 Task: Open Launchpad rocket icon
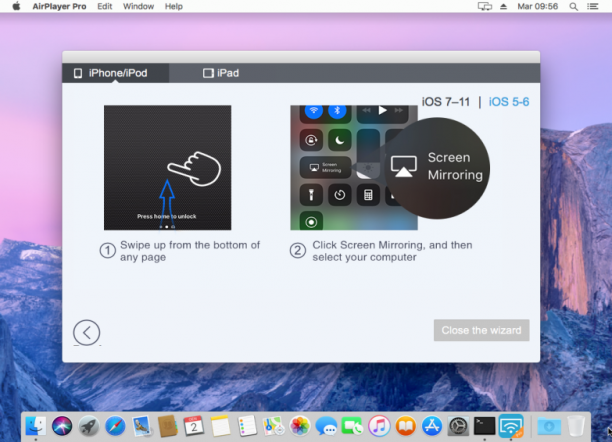click(x=89, y=426)
